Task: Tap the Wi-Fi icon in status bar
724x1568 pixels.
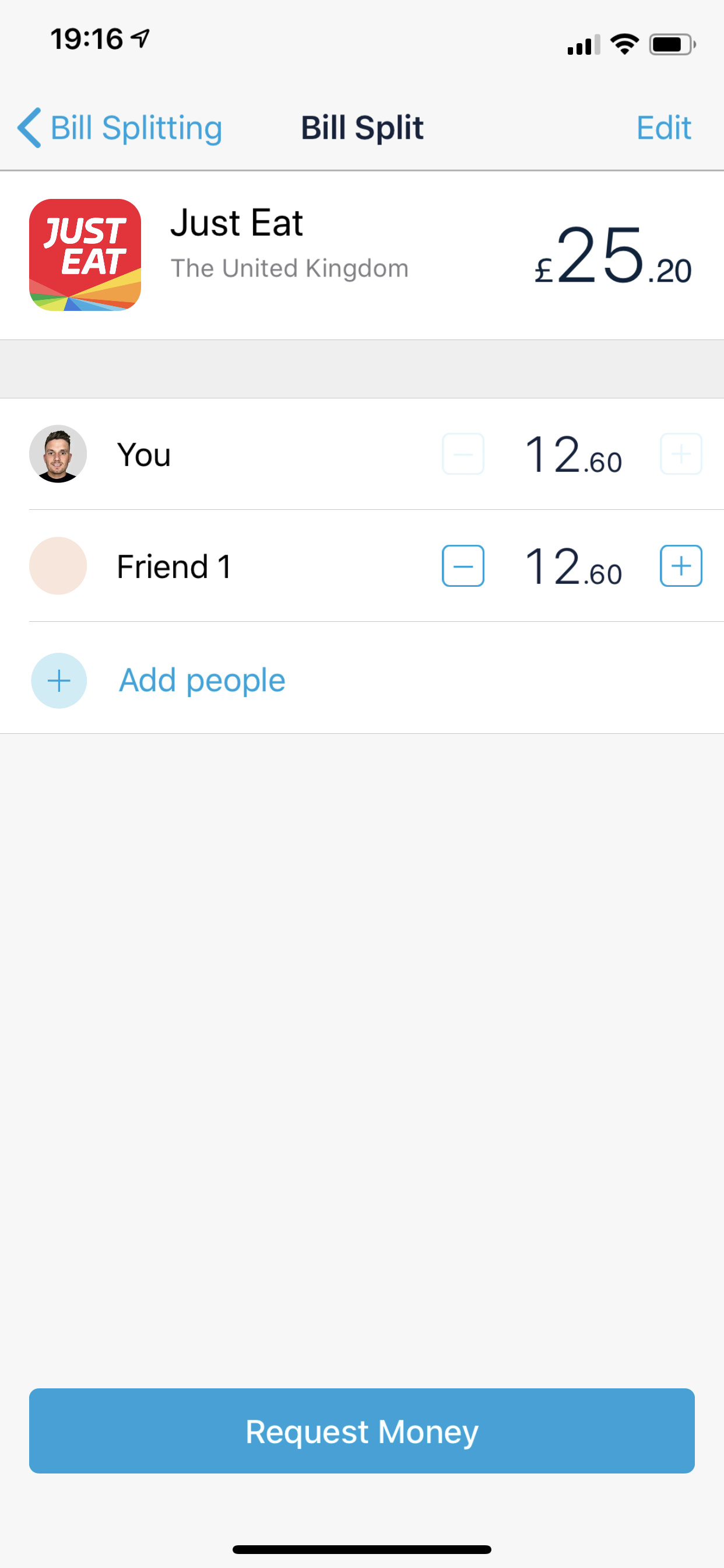Action: pyautogui.click(x=625, y=44)
